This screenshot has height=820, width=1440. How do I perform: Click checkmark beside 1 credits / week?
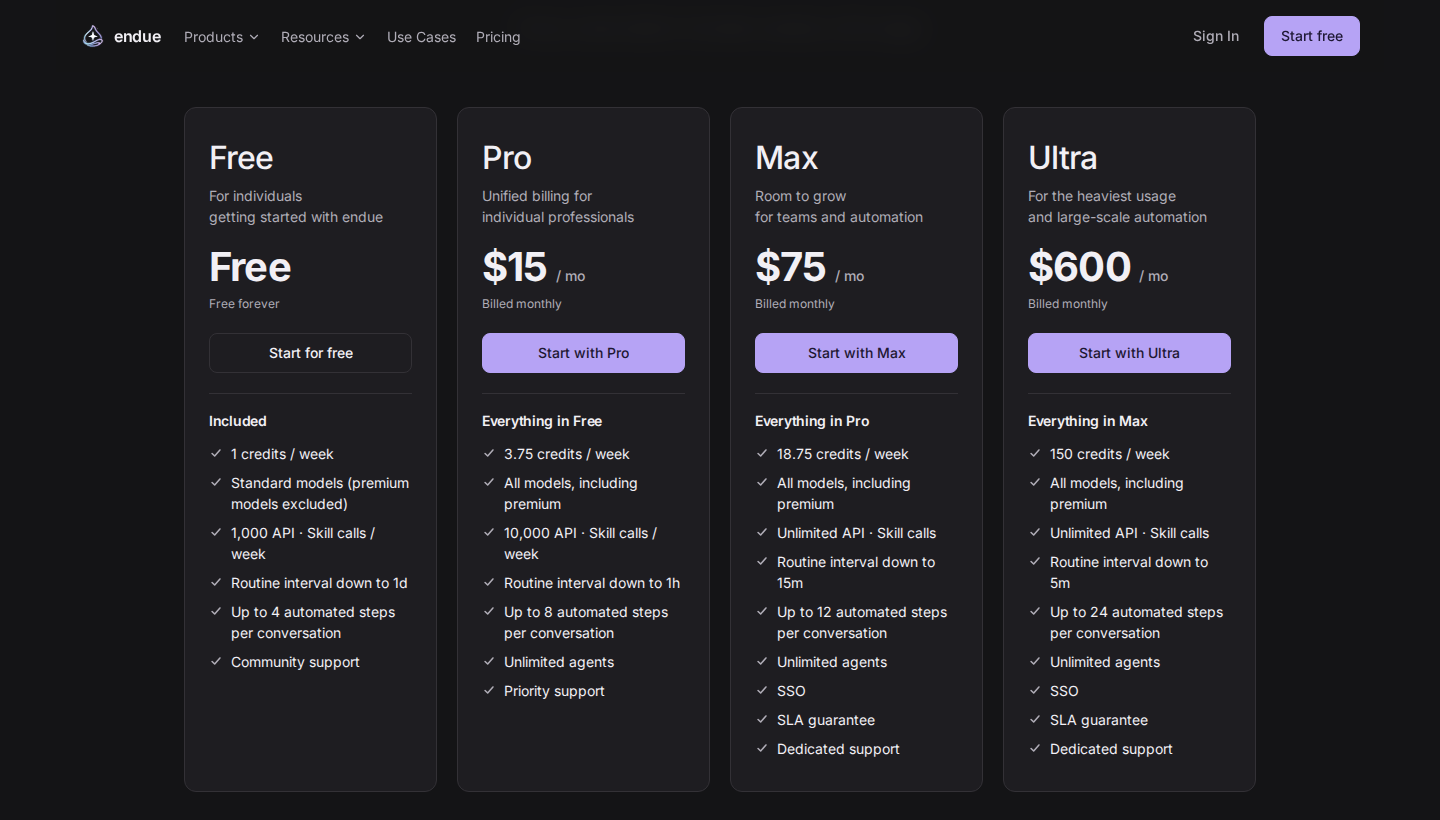click(216, 454)
